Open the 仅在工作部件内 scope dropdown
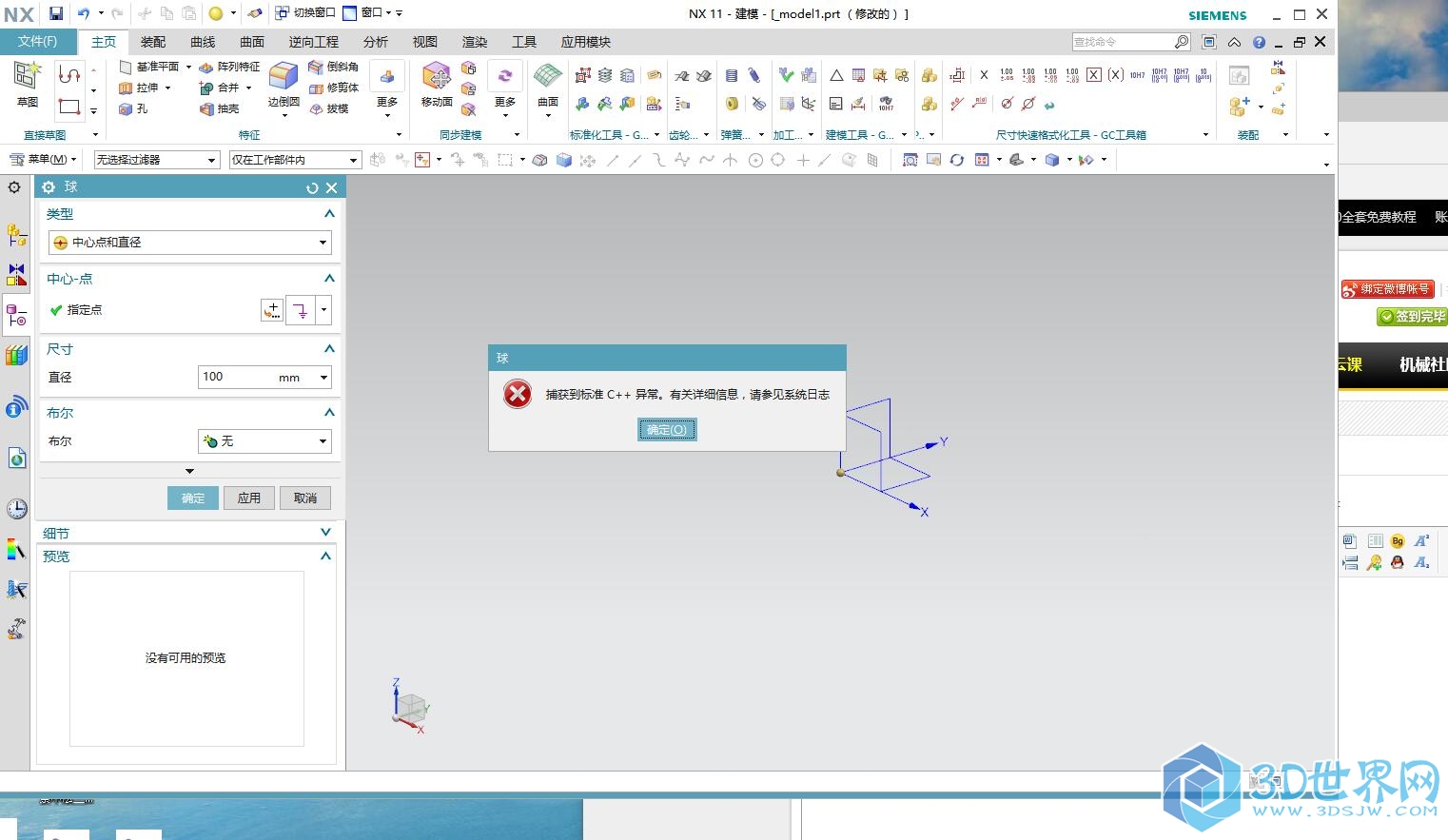The height and width of the screenshot is (840, 1448). point(295,160)
